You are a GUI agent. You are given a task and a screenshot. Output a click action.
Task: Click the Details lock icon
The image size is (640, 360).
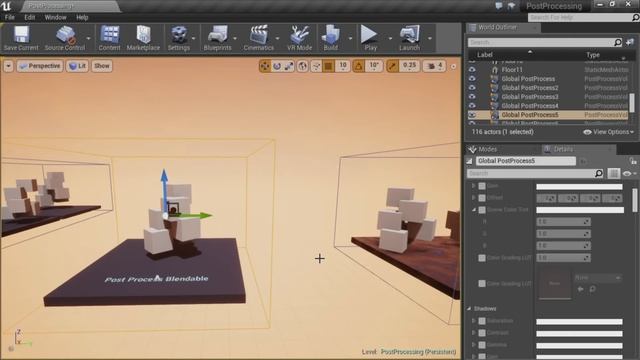(633, 161)
